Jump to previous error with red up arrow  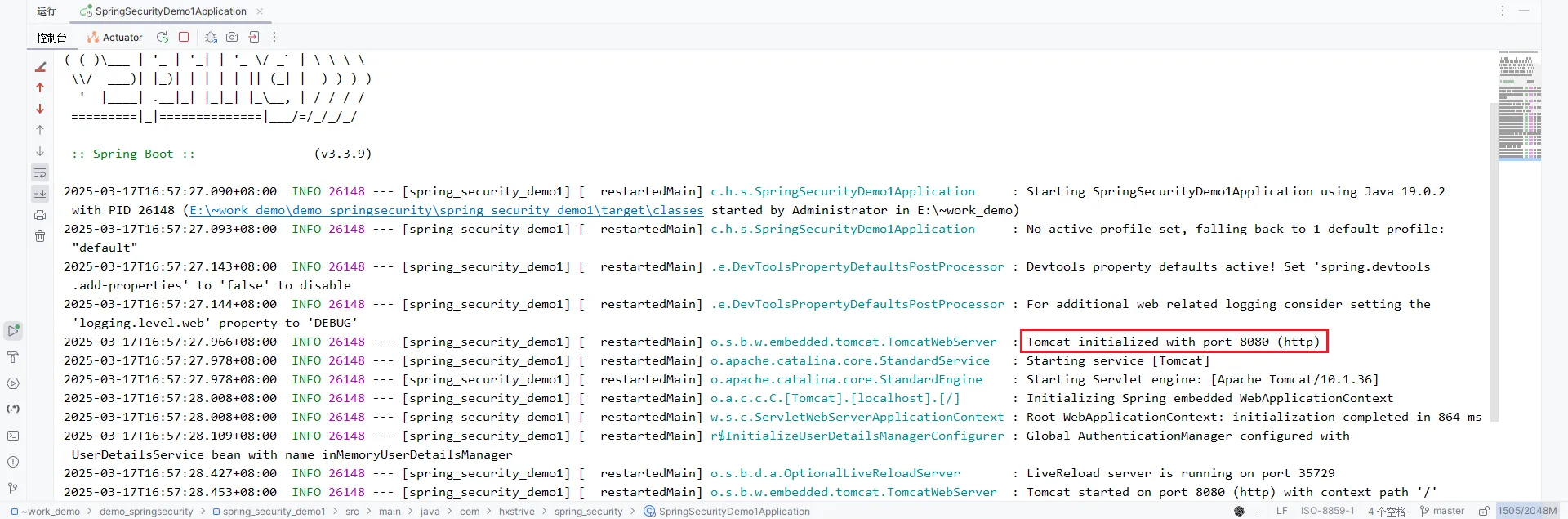point(40,87)
